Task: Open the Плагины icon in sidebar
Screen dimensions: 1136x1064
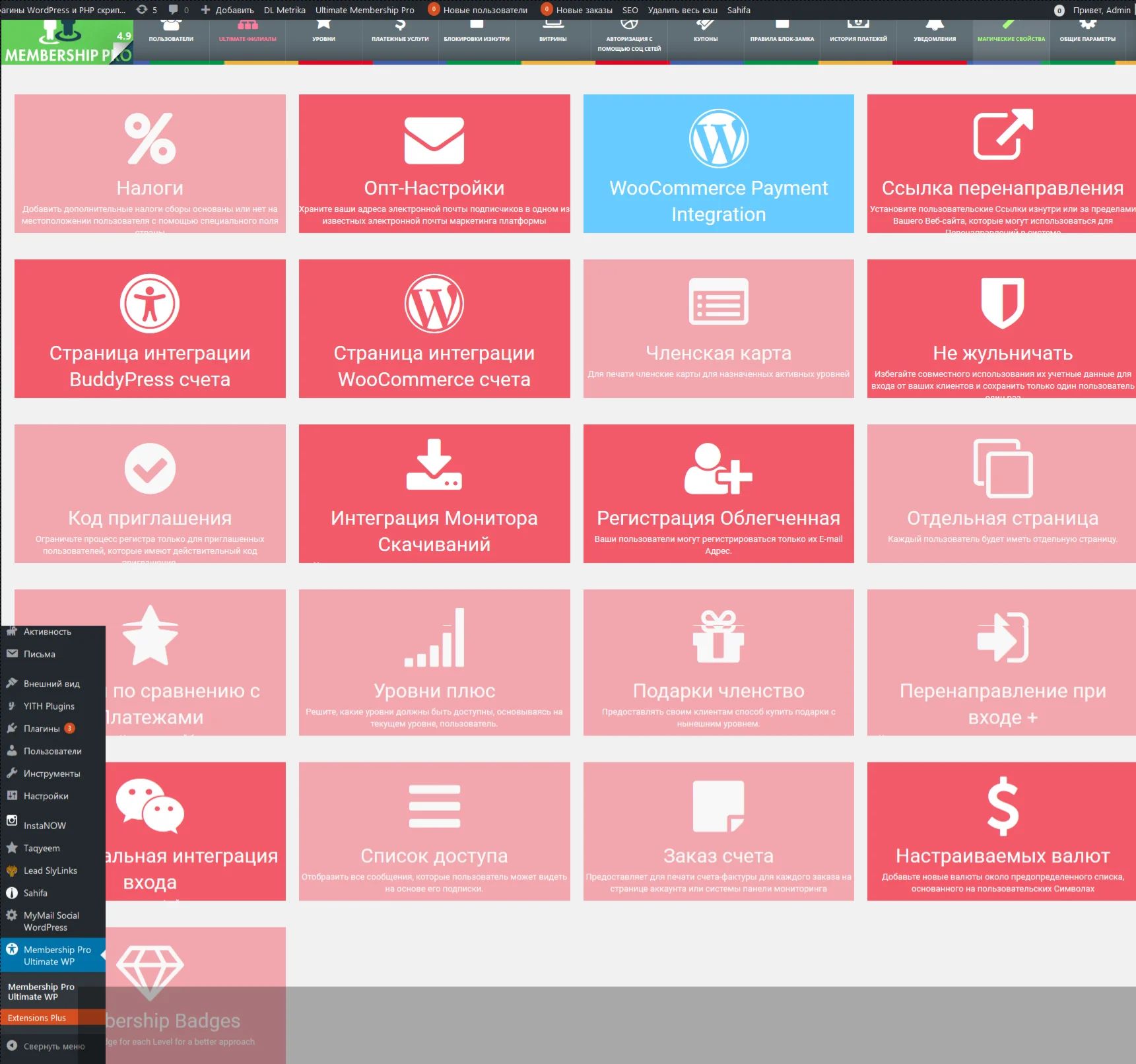Action: [11, 728]
